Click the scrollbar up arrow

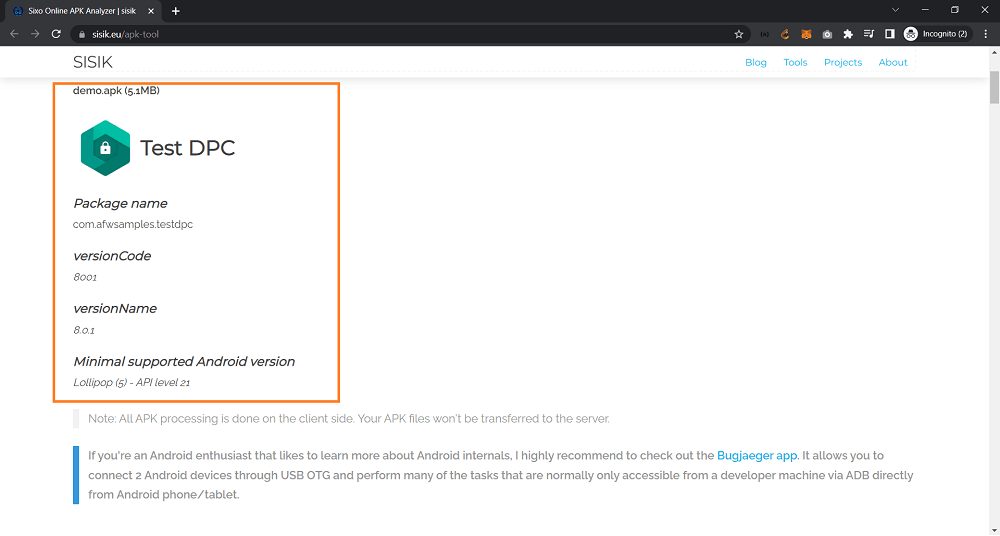(x=994, y=52)
